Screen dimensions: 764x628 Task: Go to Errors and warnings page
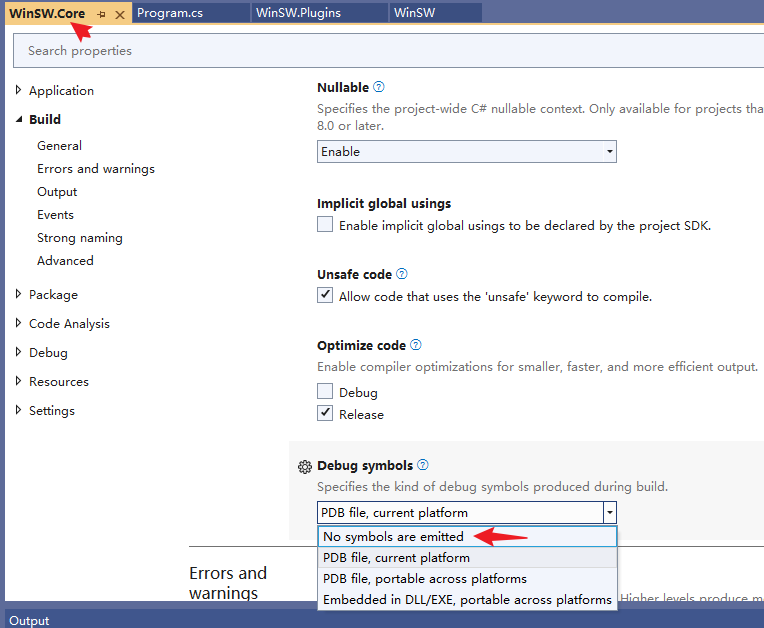point(96,169)
